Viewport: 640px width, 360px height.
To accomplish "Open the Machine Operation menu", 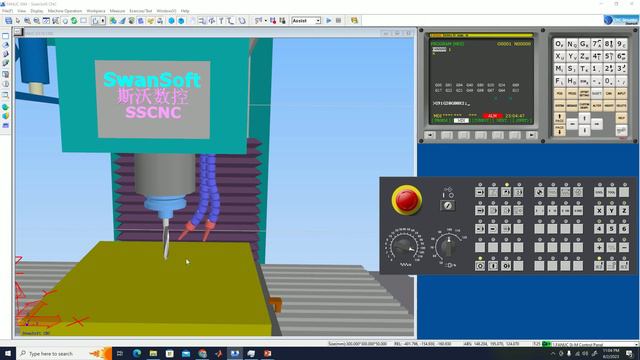I will [x=65, y=11].
